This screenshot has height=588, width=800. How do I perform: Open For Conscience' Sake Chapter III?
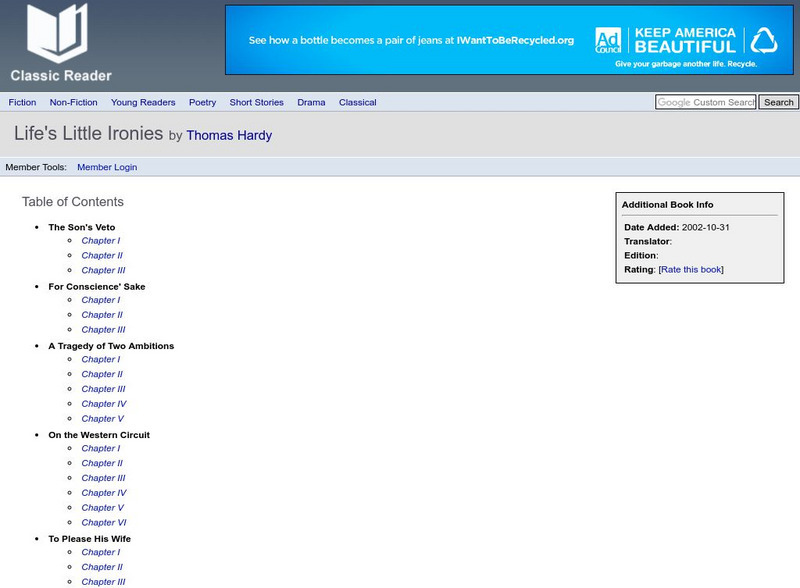click(x=104, y=329)
